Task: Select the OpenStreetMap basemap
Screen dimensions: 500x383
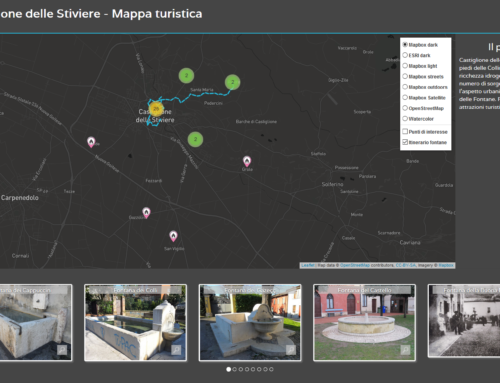Action: 405,108
